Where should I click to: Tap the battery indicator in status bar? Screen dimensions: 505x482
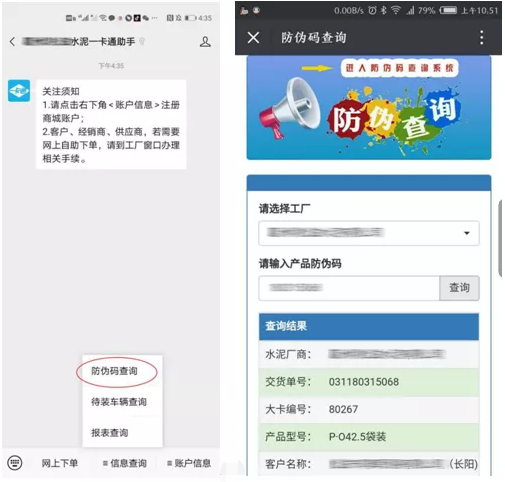(x=448, y=11)
